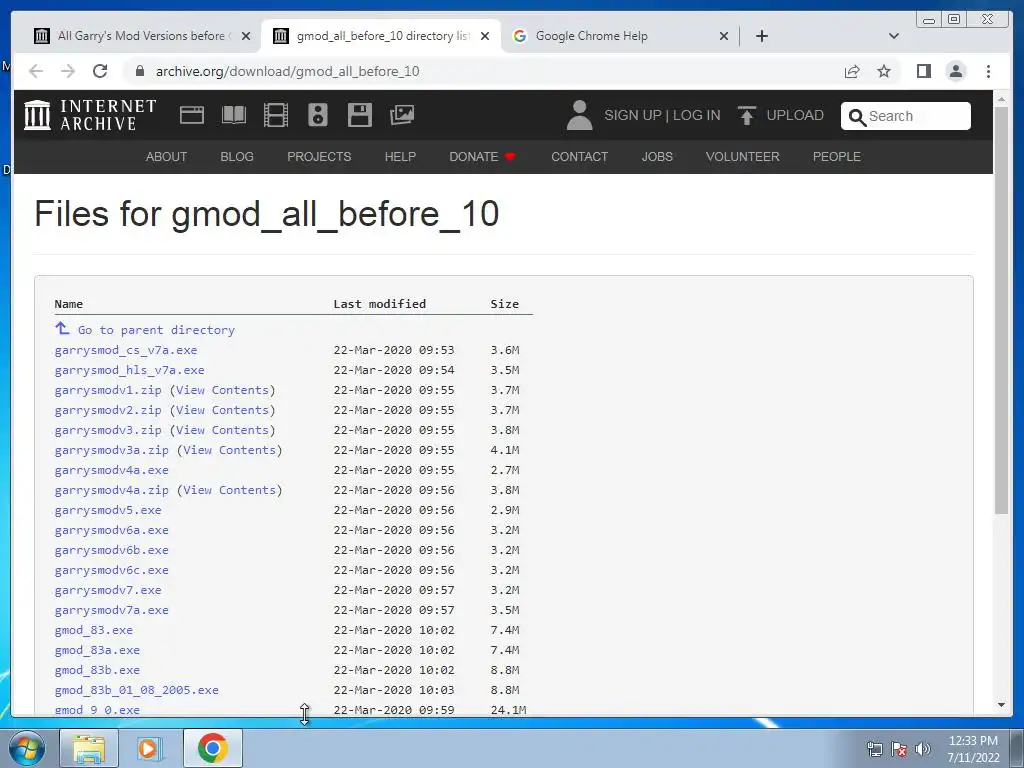Viewport: 1024px width, 768px height.
Task: Click the upload arrow icon
Action: click(x=747, y=115)
